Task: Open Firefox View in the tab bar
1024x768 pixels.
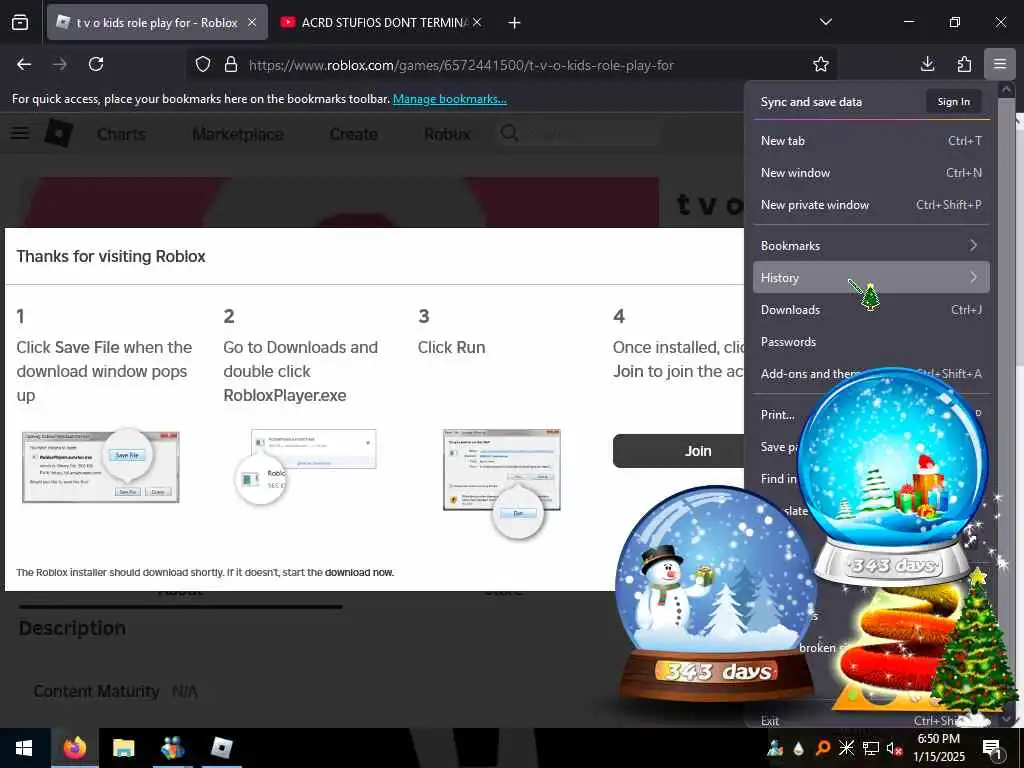Action: coord(20,23)
